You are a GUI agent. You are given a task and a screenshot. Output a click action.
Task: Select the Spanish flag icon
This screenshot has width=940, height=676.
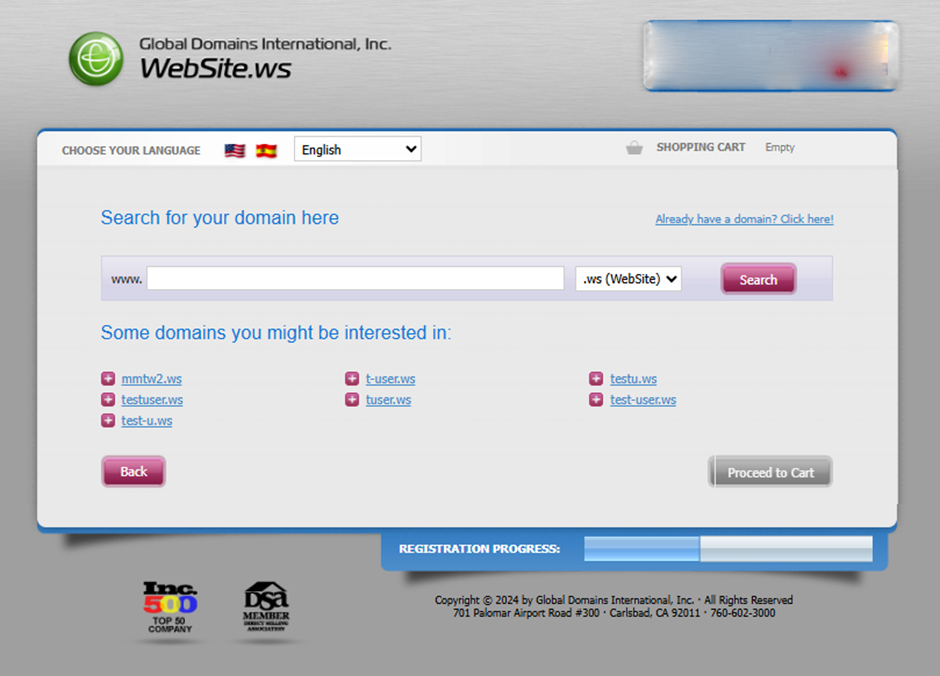click(x=265, y=148)
